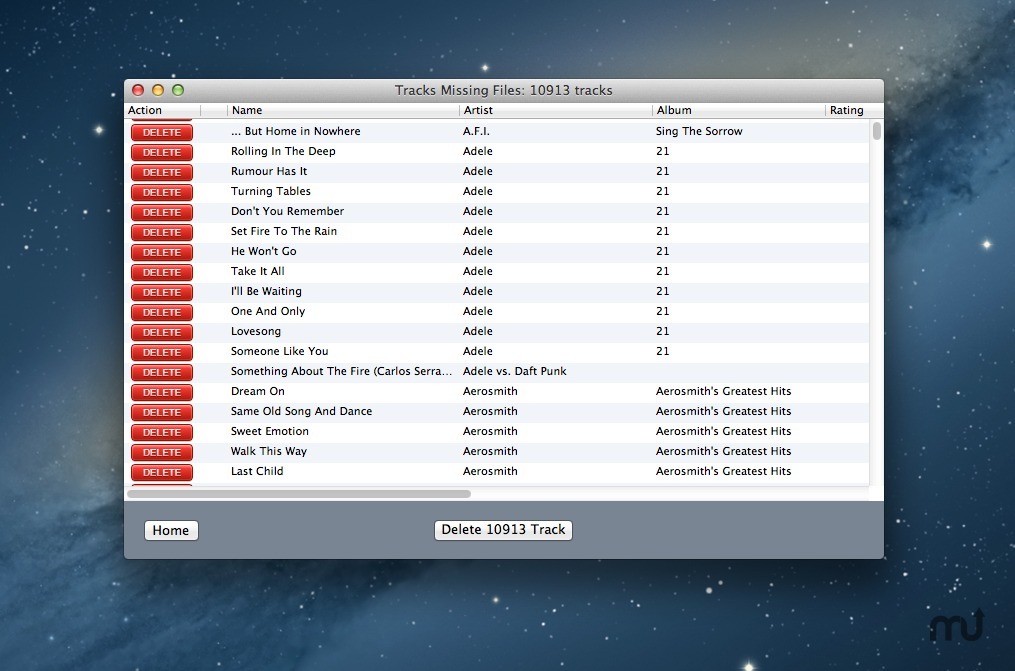Sort by the Name column header
Viewport: 1015px width, 671px height.
[x=246, y=110]
